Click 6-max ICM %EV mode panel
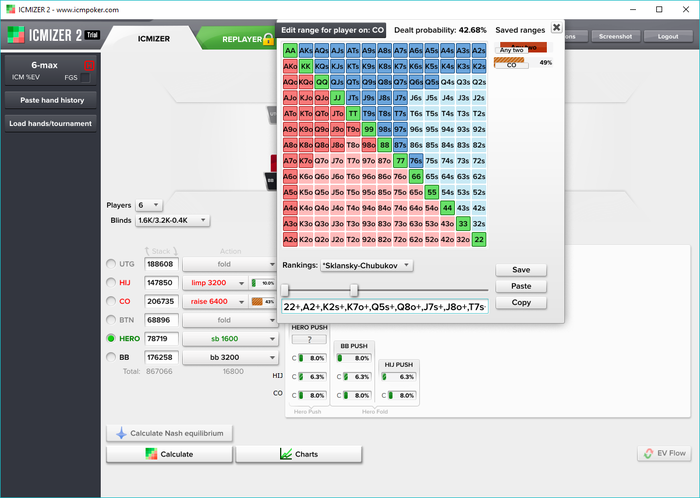 (x=50, y=71)
